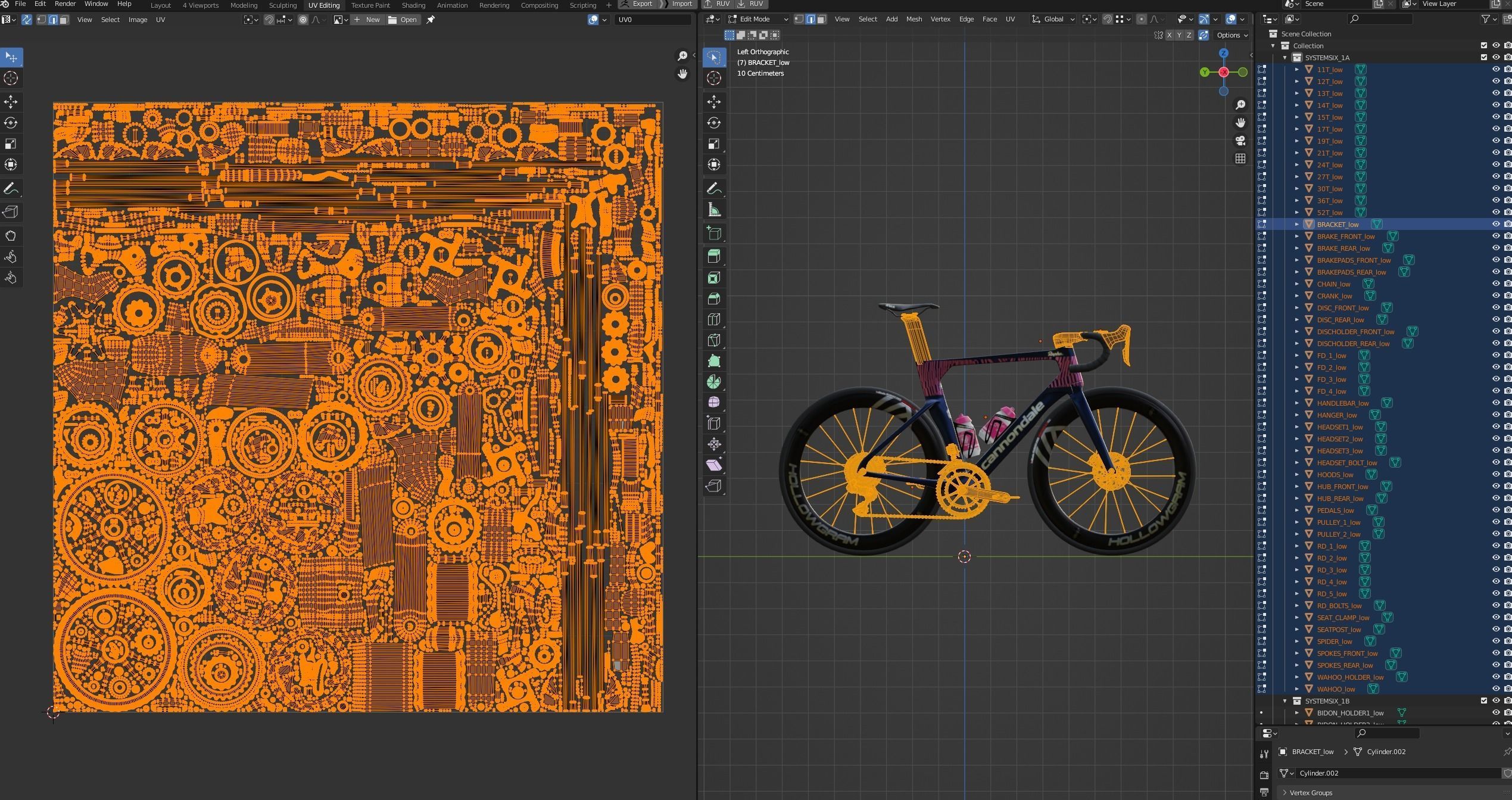Uncheck SYSTEMSIX_1A collection exclude checkbox

1484,58
